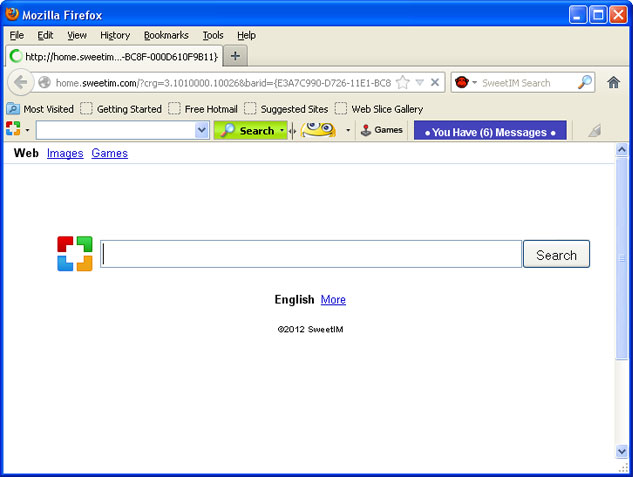Open the Suggested Sites bookmark

[x=286, y=109]
